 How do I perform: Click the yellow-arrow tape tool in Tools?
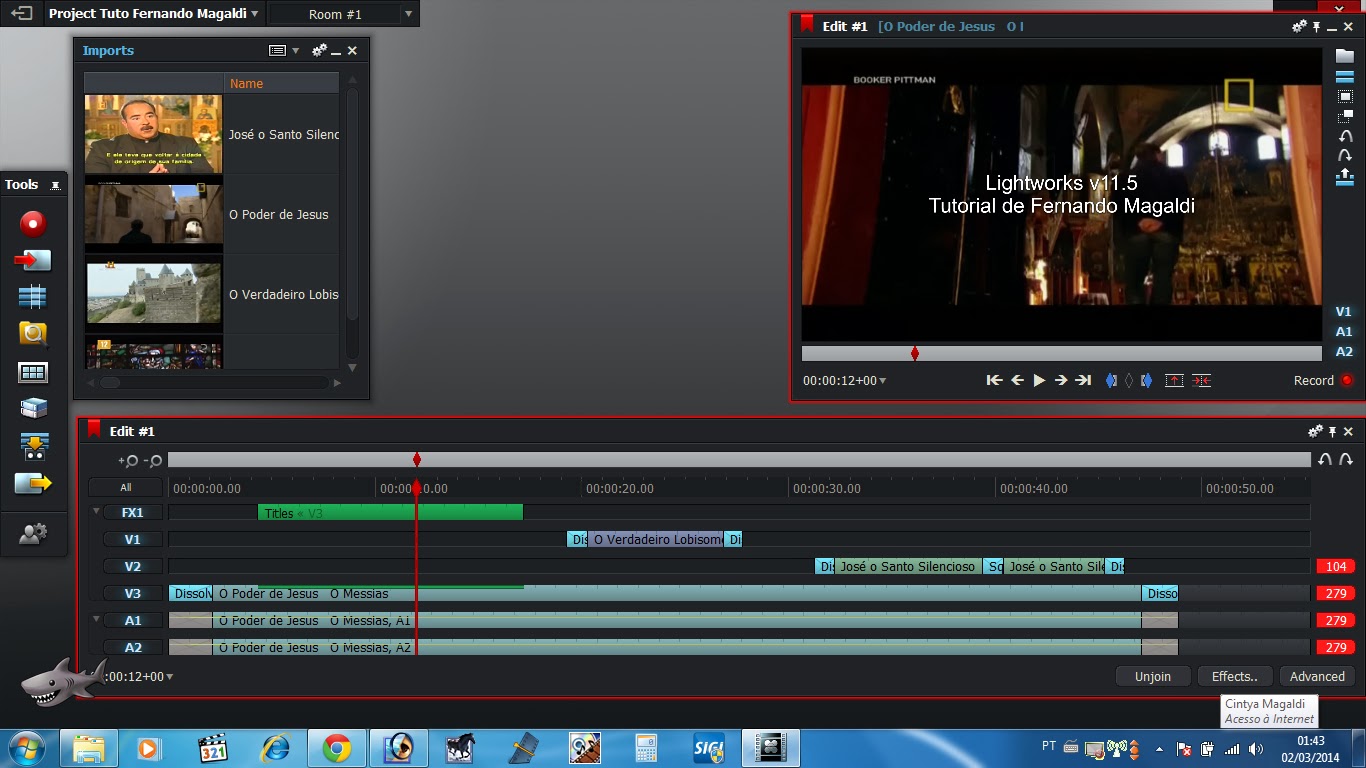point(33,446)
